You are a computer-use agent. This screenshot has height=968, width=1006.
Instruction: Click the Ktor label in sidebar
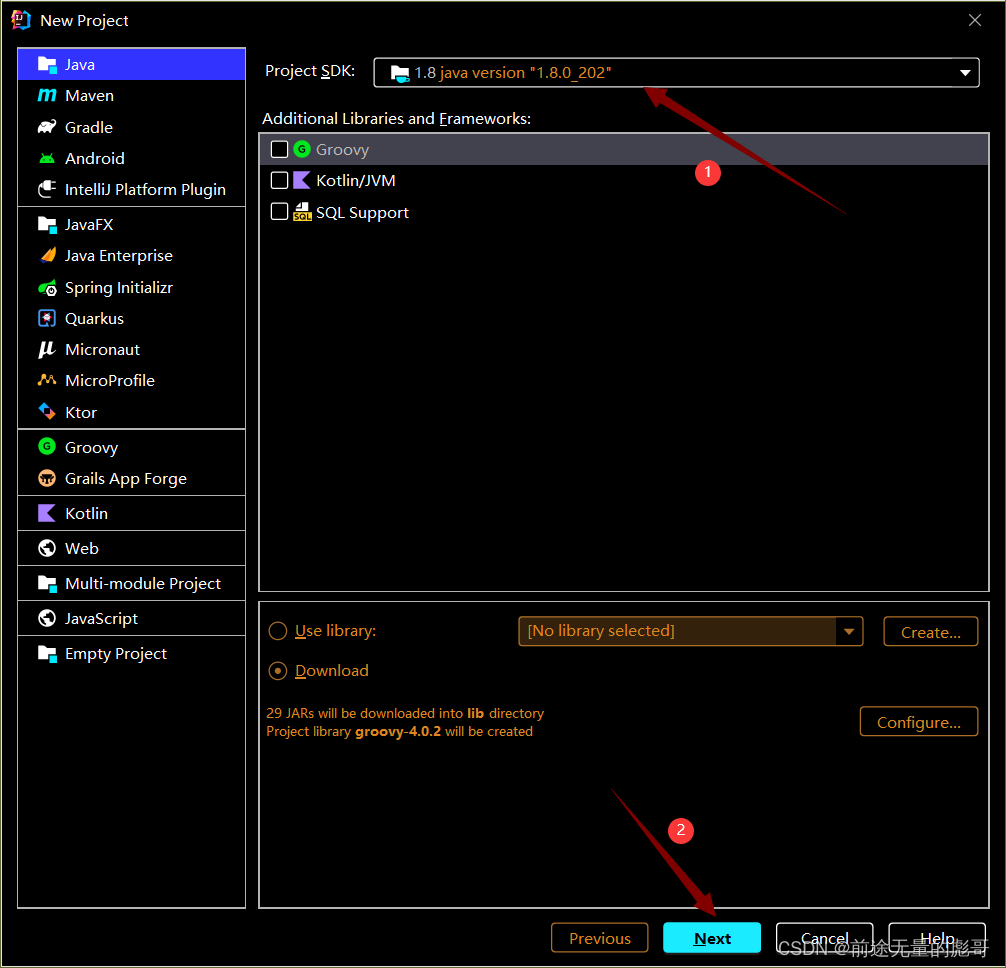coord(81,412)
